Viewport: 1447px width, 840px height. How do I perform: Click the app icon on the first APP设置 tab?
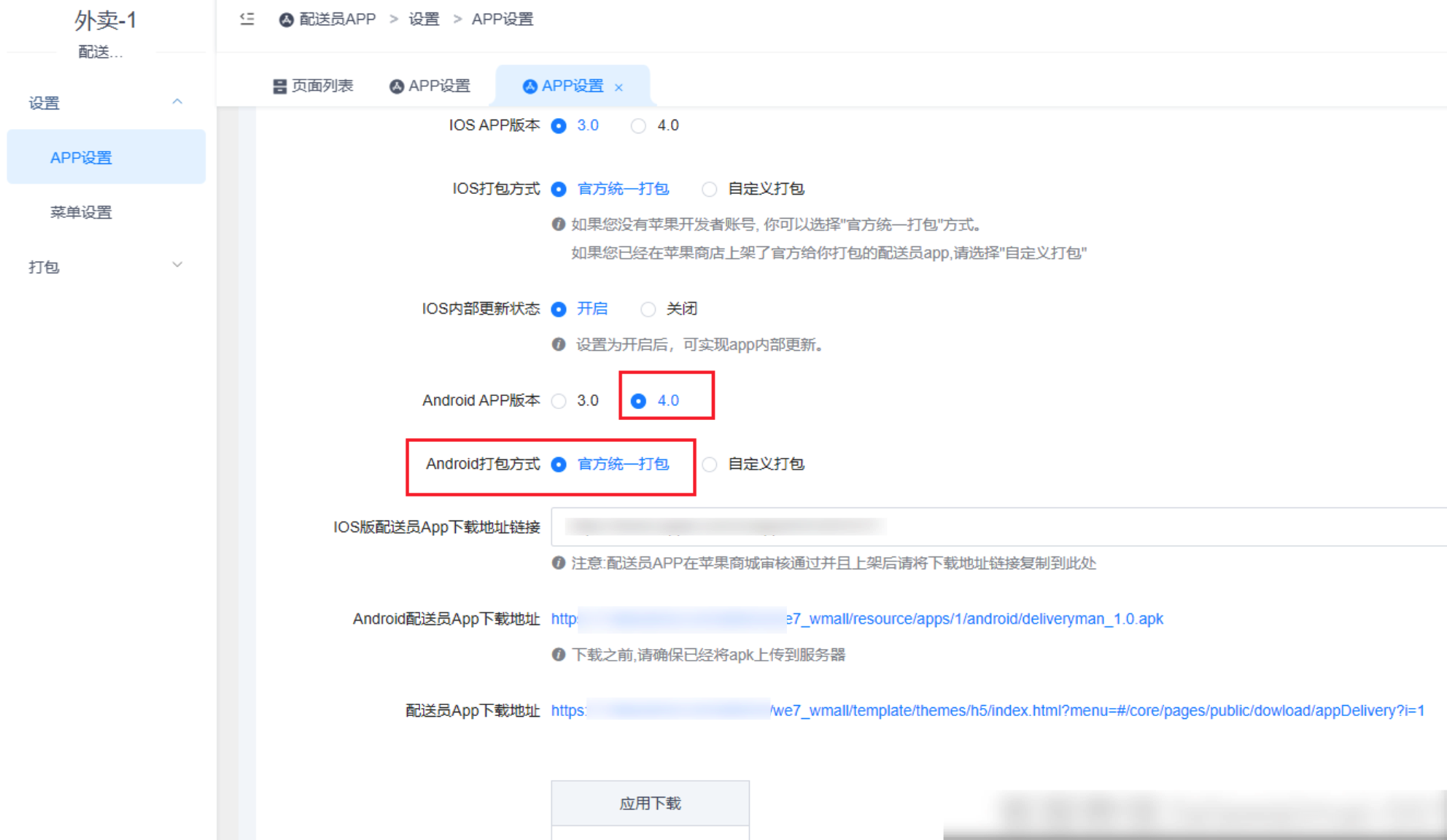396,85
